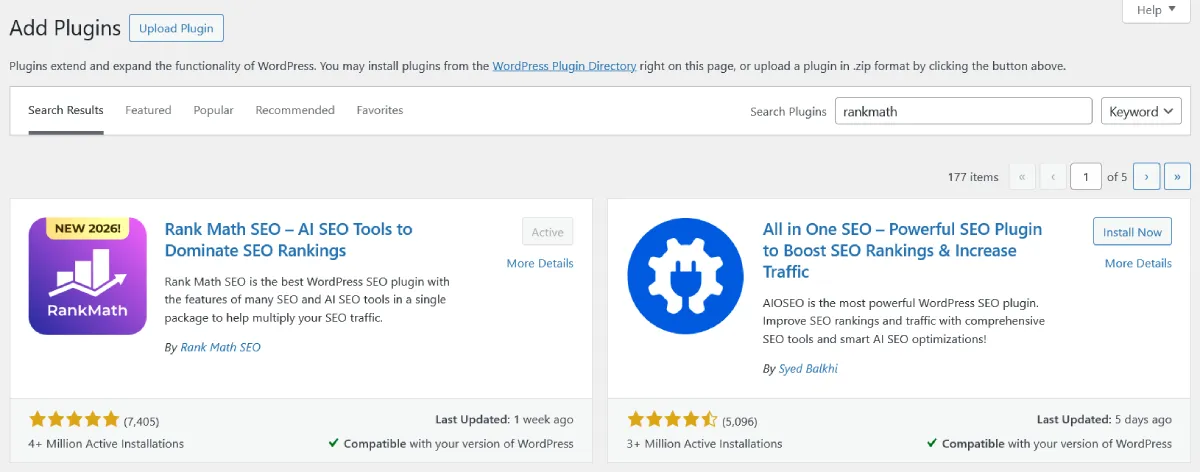Click the Search Plugins label
Image resolution: width=1200 pixels, height=472 pixels.
(x=788, y=112)
